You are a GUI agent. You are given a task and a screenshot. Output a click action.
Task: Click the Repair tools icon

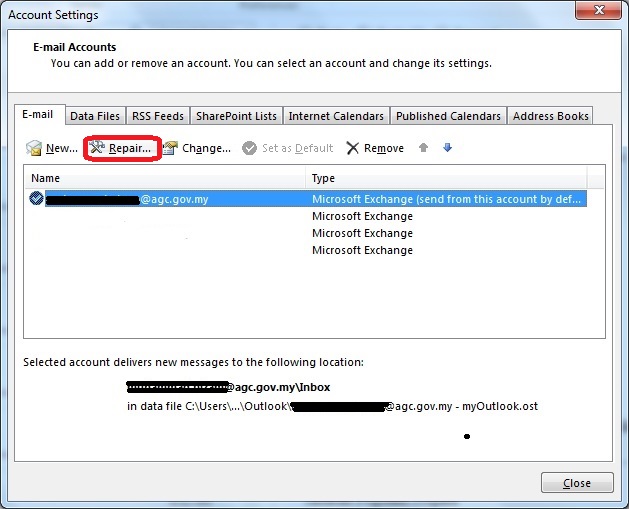[x=97, y=148]
